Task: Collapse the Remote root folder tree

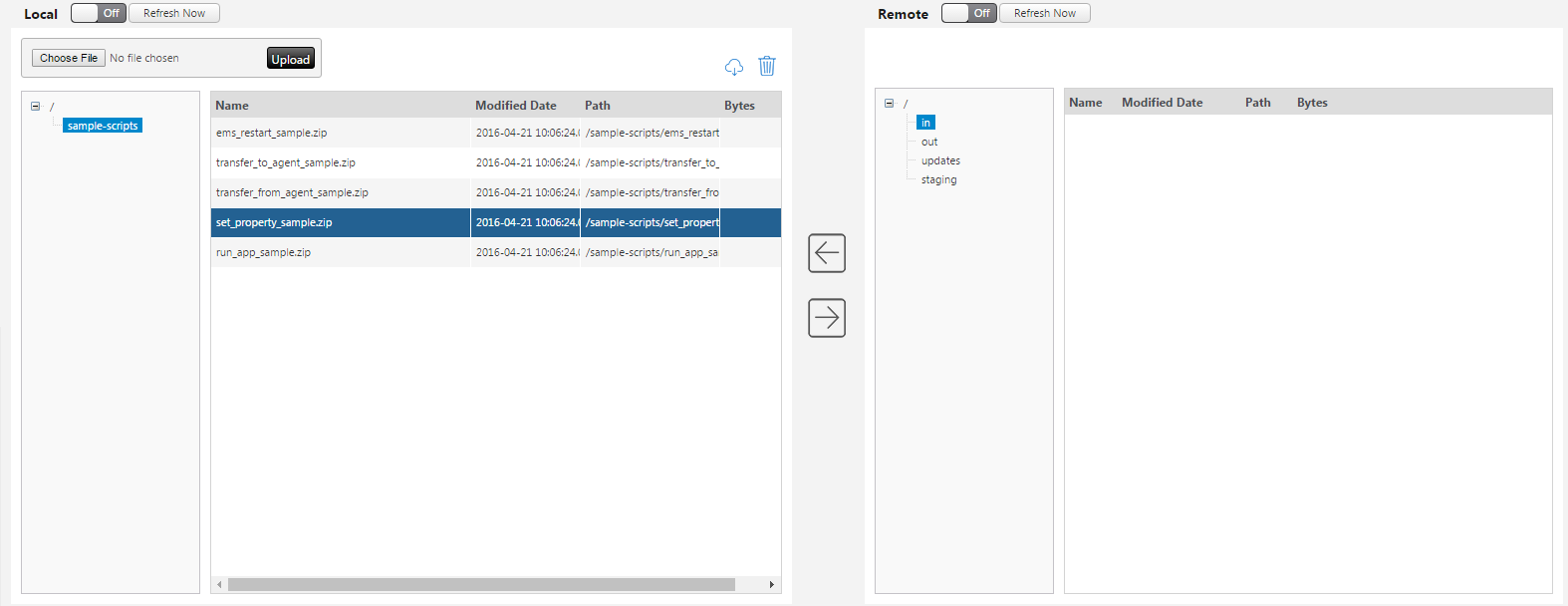Action: 889,103
